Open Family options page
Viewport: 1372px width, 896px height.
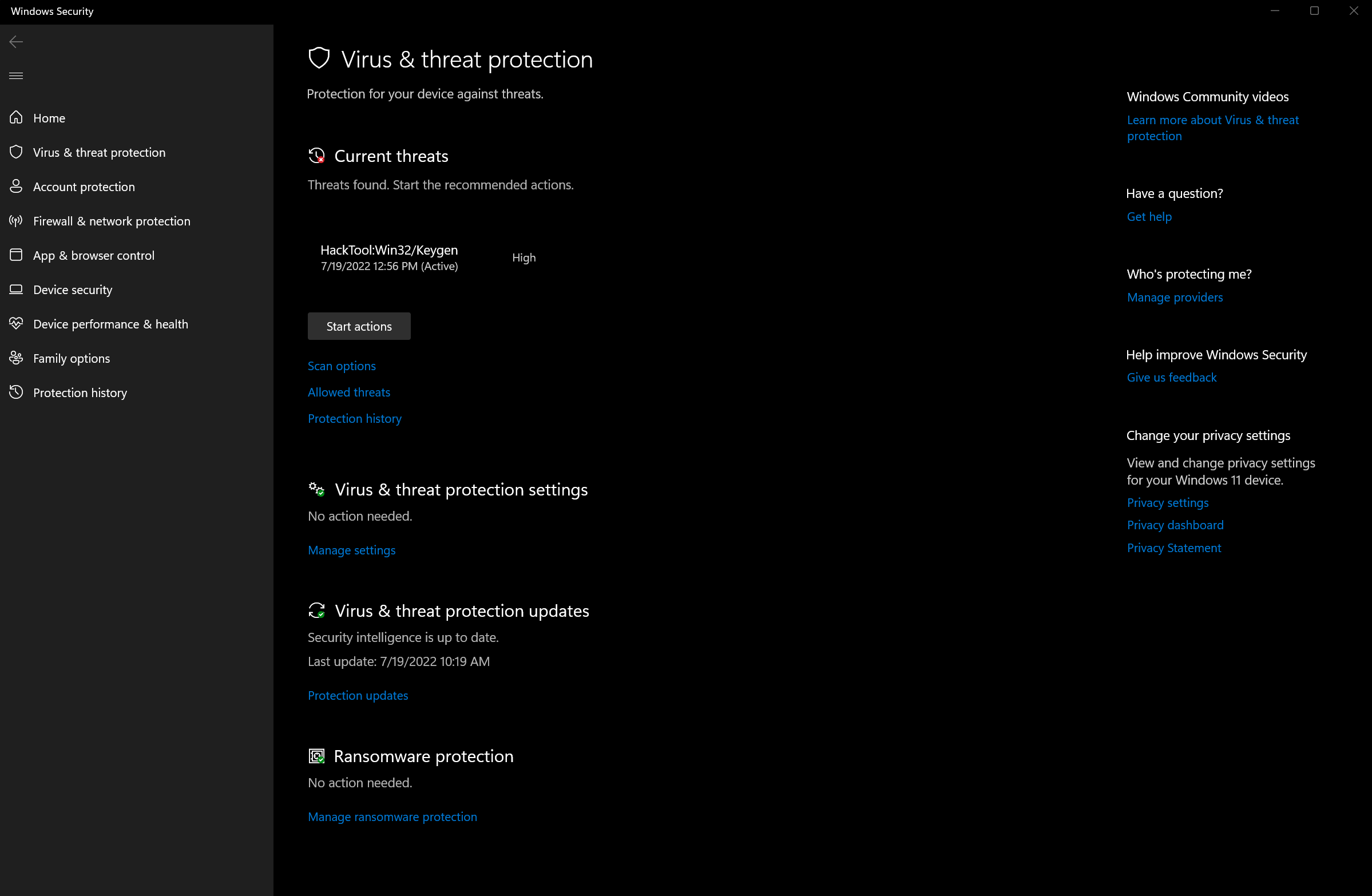pos(137,358)
